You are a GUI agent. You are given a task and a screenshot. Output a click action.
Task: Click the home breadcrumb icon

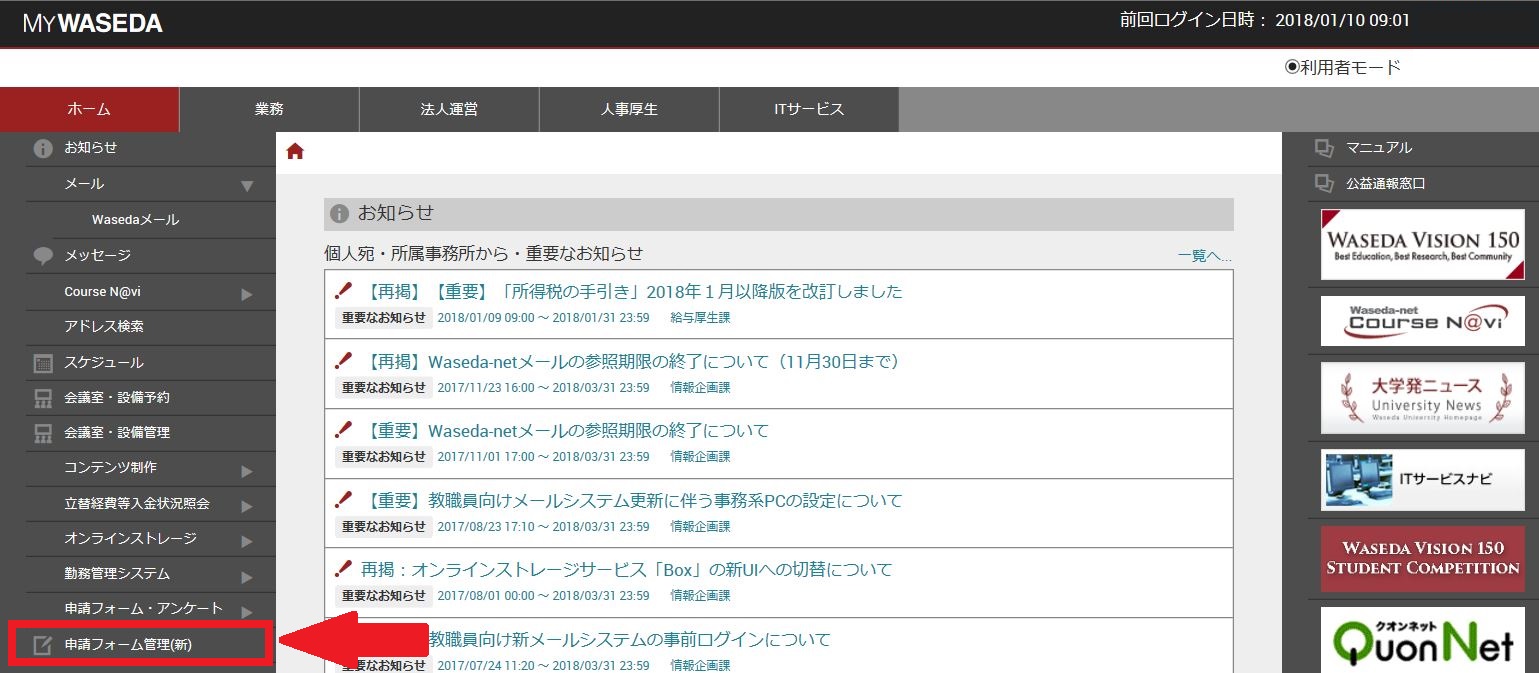[x=294, y=152]
